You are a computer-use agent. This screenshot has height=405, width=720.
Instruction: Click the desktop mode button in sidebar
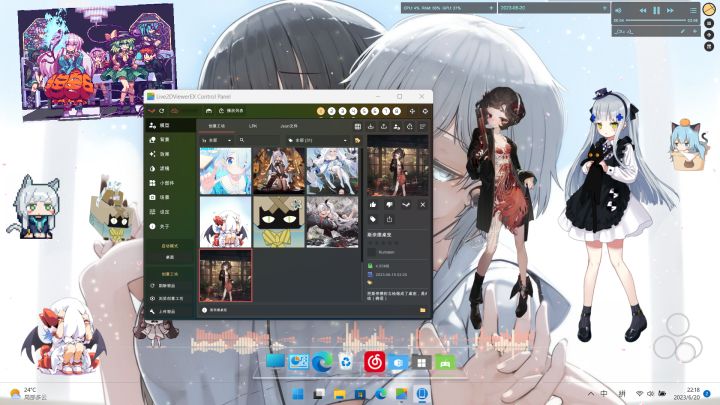click(x=170, y=257)
